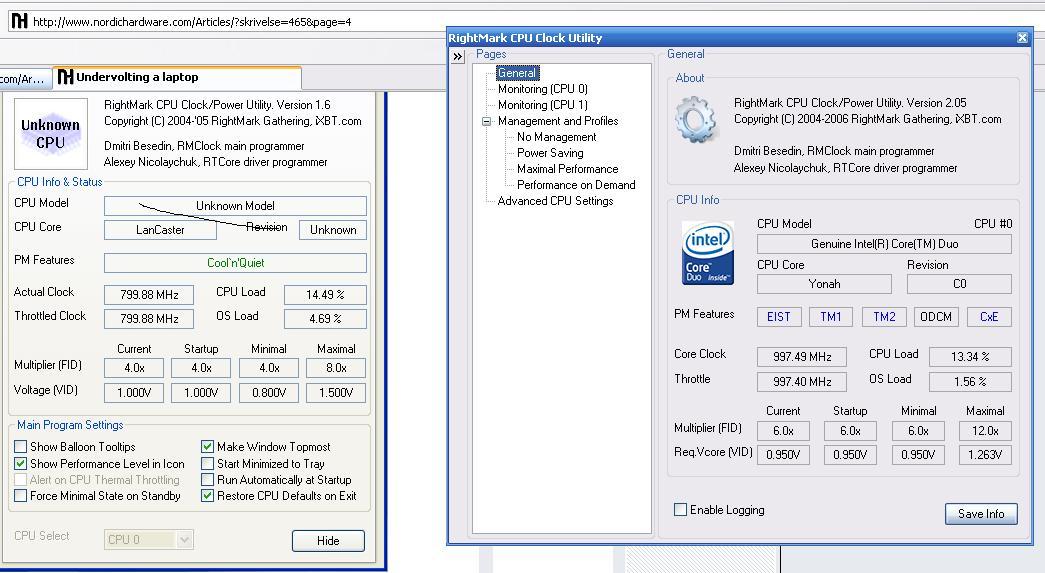Click the NordicHardware favicon in address bar
The width and height of the screenshot is (1045, 573).
[20, 21]
